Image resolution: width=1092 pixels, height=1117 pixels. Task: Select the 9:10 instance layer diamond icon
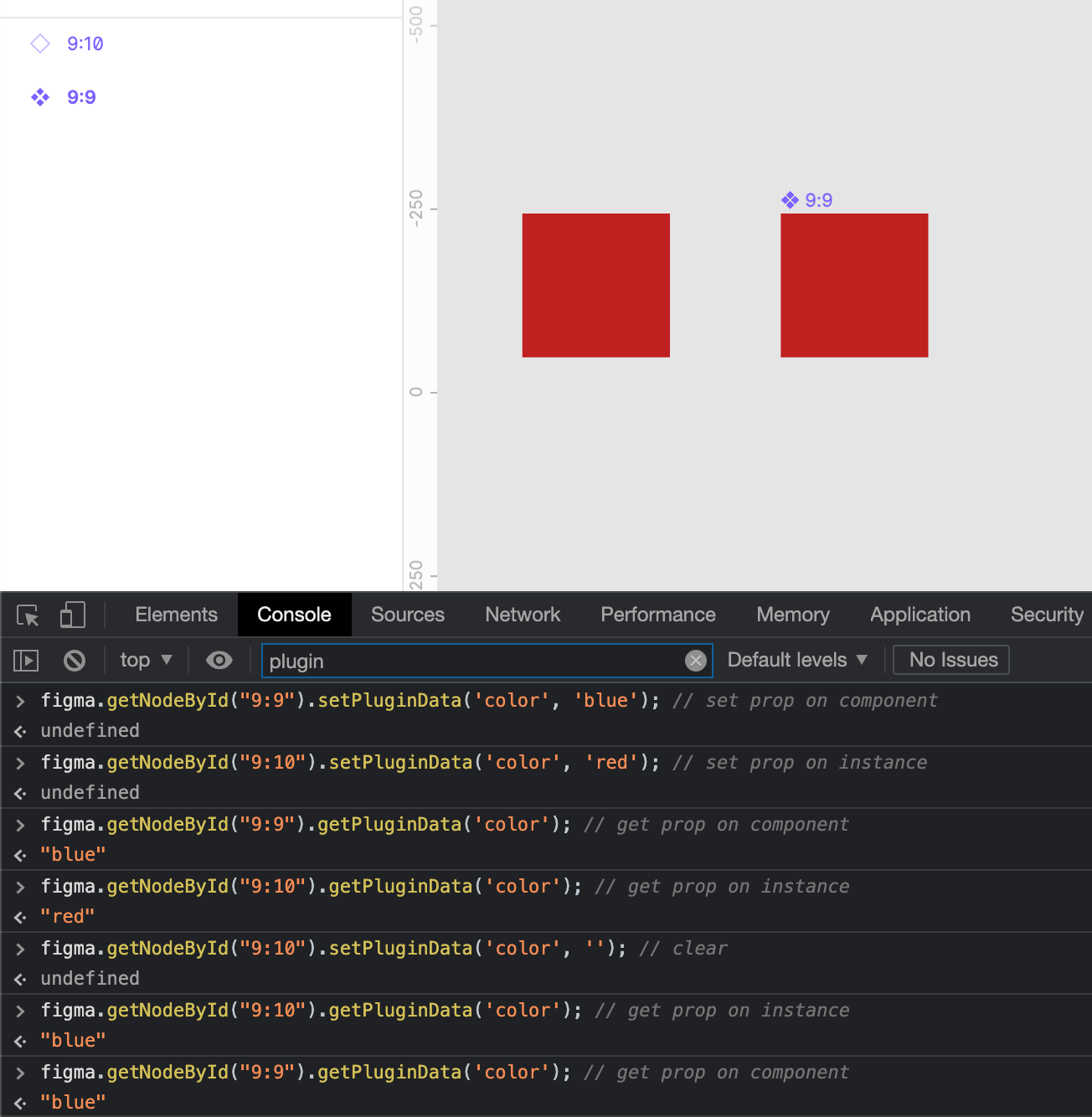tap(40, 44)
